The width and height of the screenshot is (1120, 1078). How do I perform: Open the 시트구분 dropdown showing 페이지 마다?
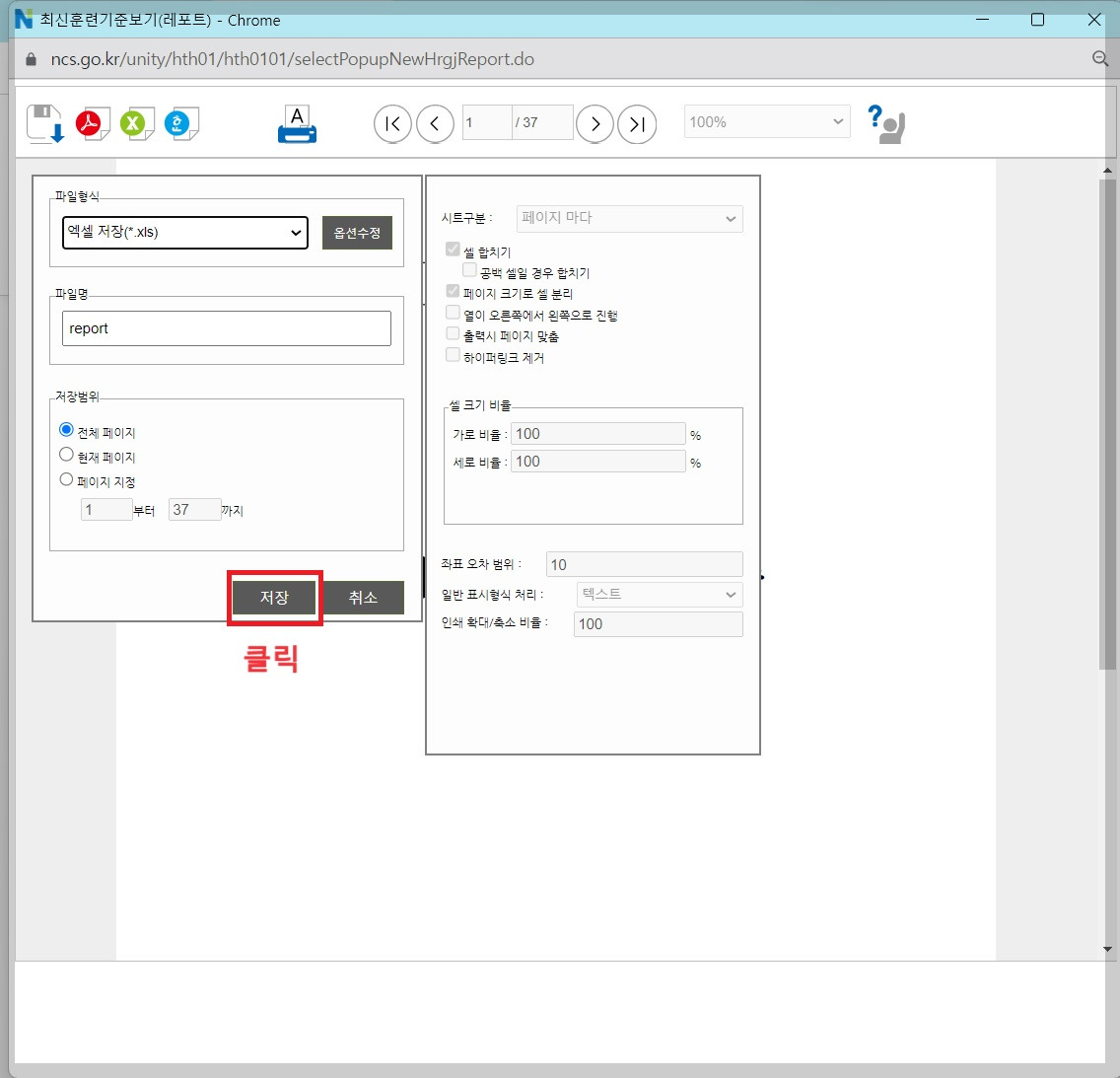(629, 218)
